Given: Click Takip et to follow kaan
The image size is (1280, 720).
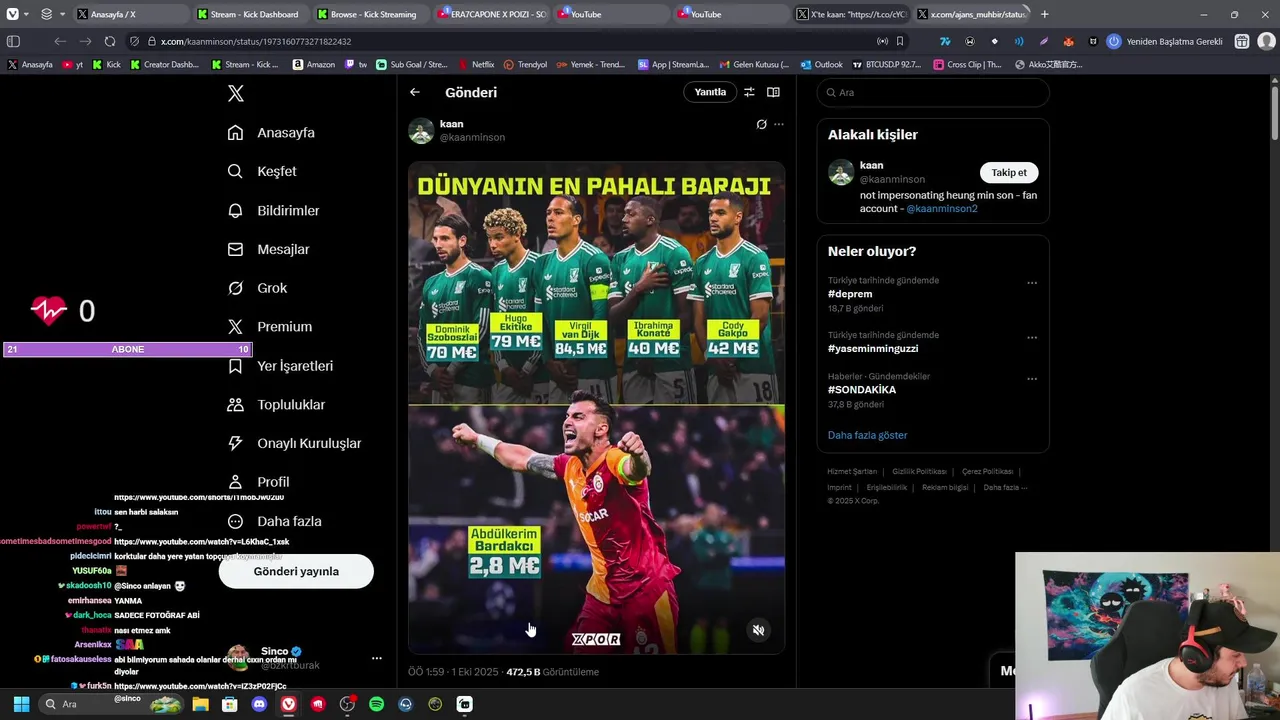Looking at the screenshot, I should (x=1009, y=172).
